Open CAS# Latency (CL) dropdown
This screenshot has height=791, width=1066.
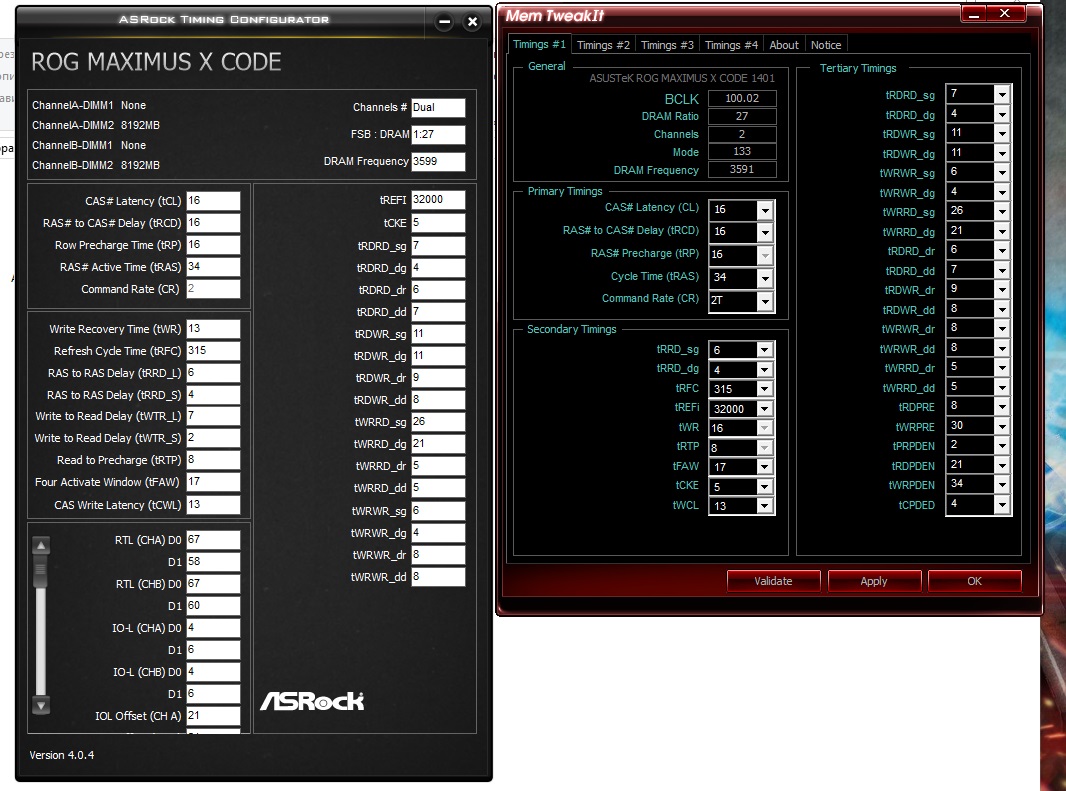[x=766, y=210]
